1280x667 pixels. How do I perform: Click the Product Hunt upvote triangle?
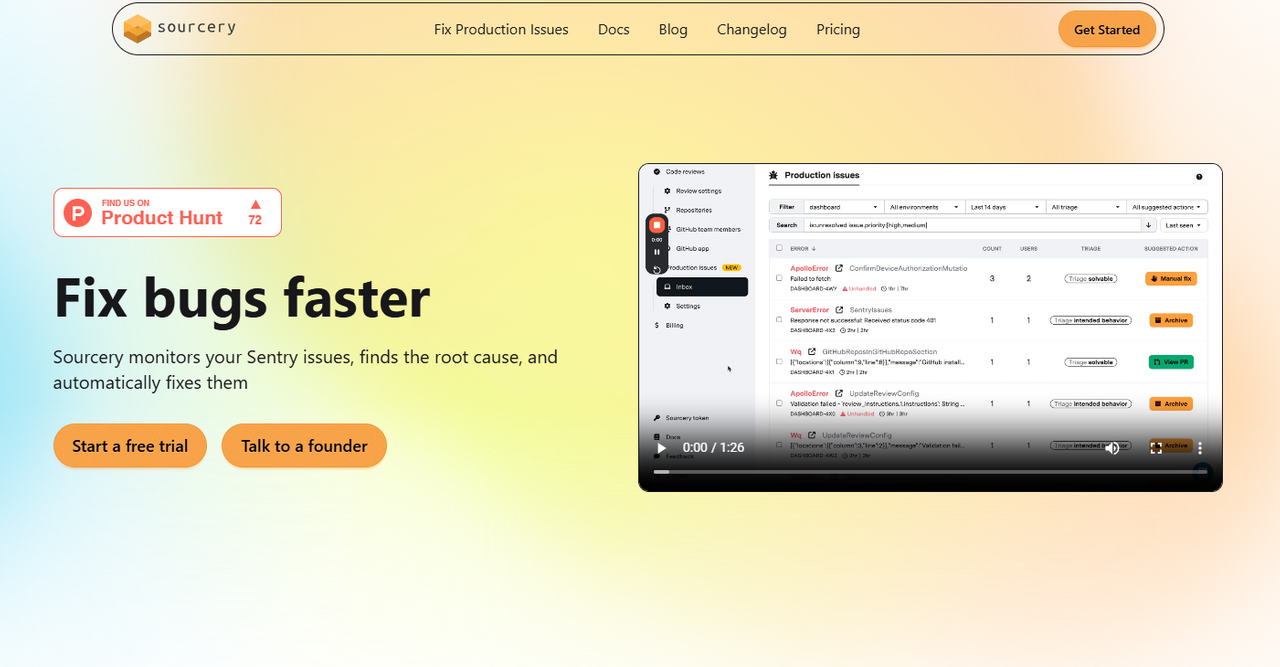[255, 204]
